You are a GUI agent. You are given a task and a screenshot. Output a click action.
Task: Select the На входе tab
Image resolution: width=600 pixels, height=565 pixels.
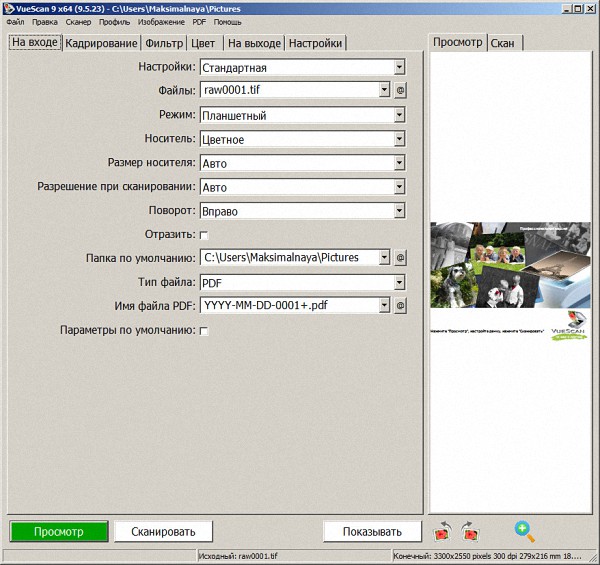click(35, 42)
